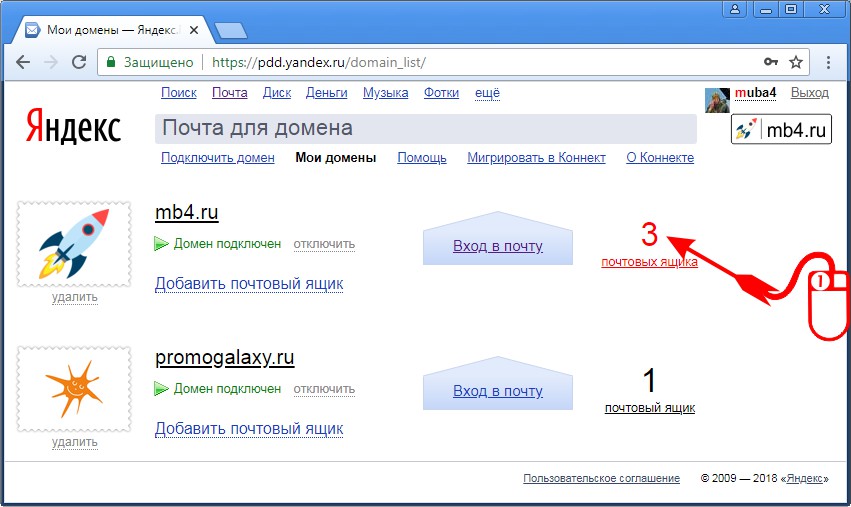The width and height of the screenshot is (851, 507).
Task: Open the Подключить домен menu item
Action: click(x=218, y=157)
